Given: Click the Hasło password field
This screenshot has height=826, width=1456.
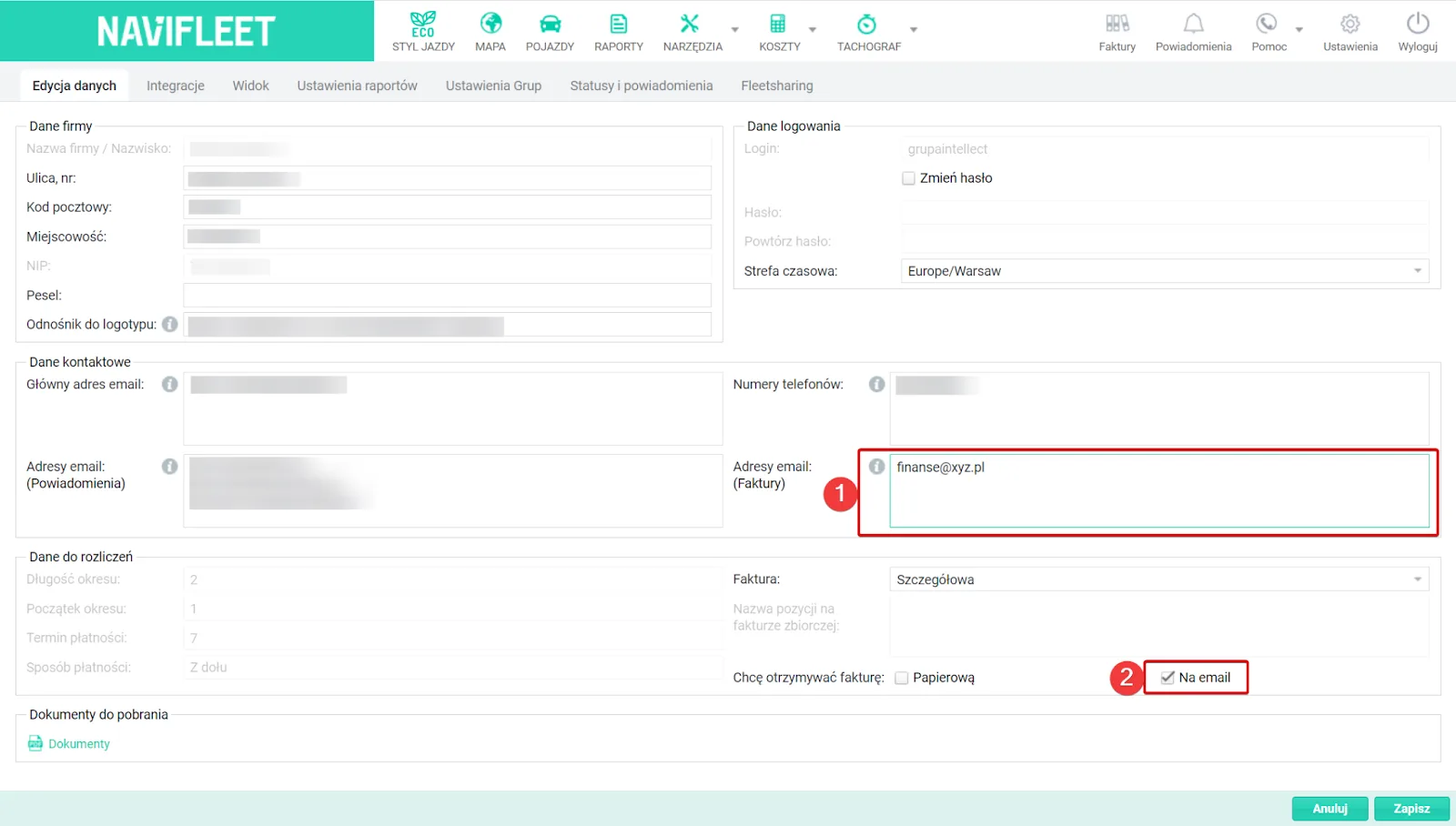Looking at the screenshot, I should pos(1165,213).
